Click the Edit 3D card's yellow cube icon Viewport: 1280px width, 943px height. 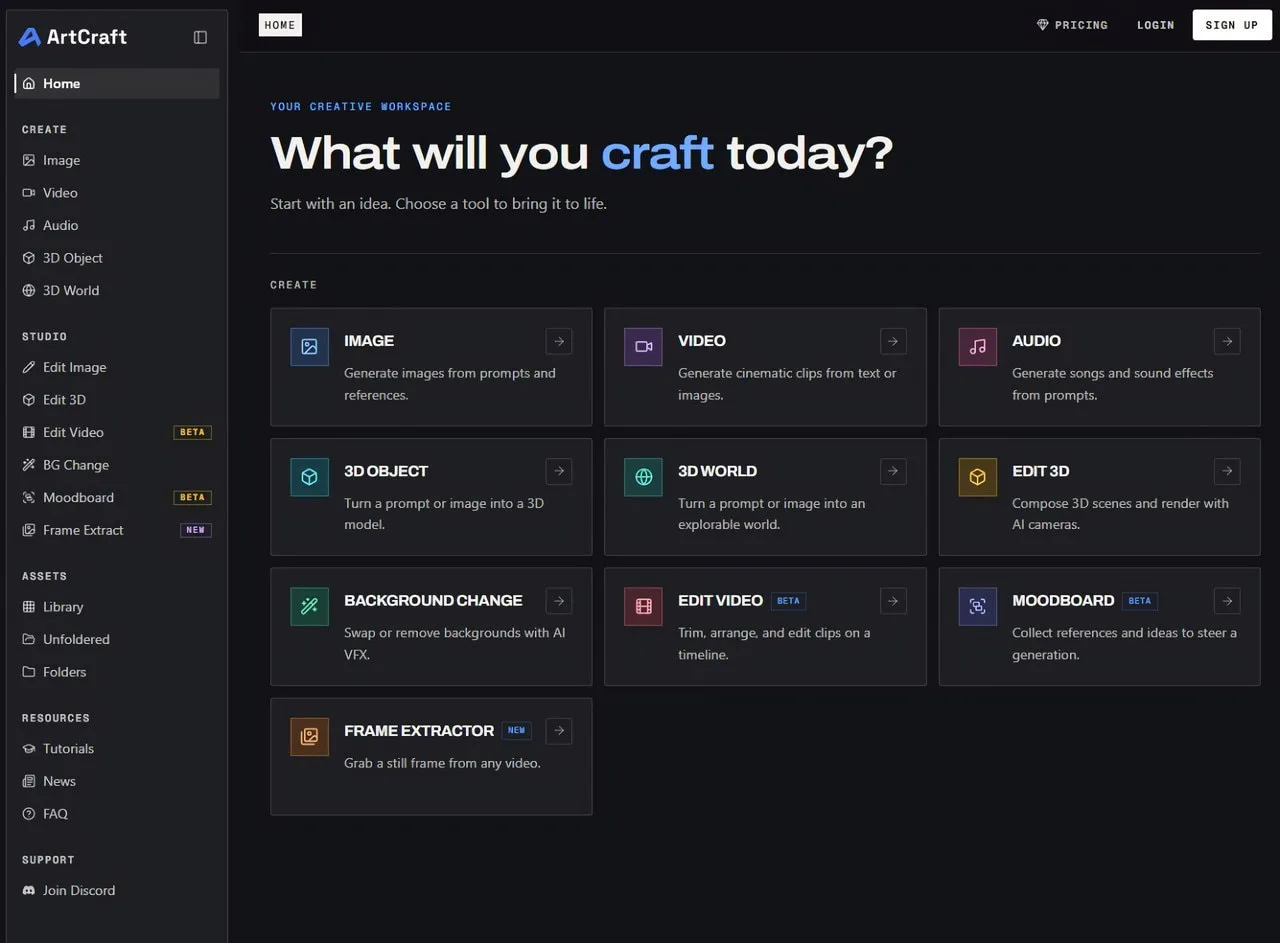coord(977,477)
